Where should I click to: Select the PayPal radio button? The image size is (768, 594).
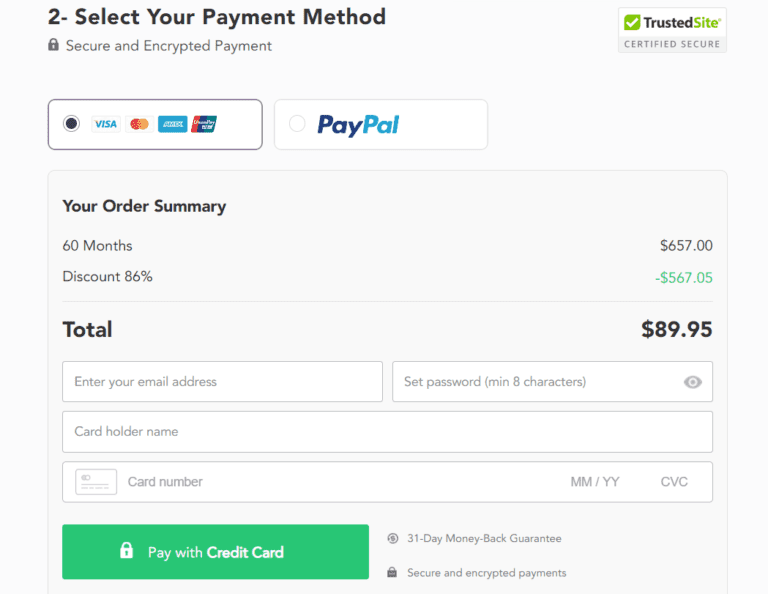coord(297,124)
